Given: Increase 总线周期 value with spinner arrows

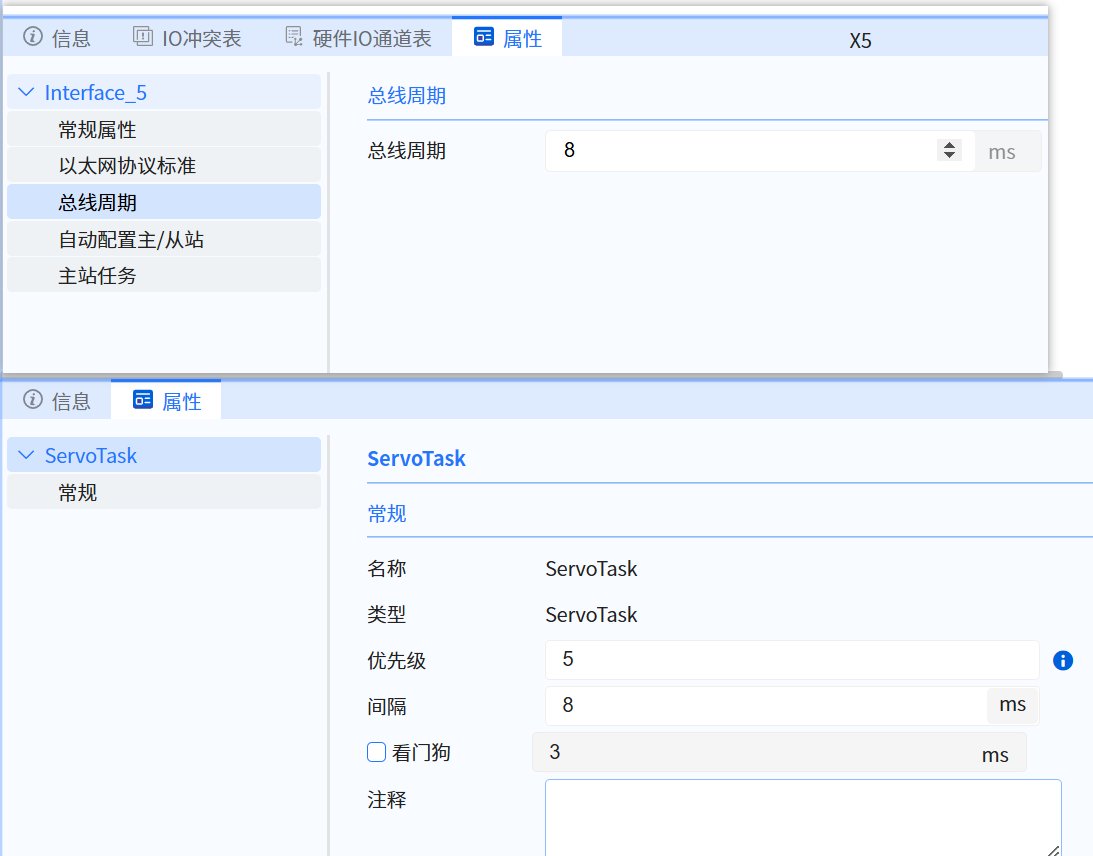Looking at the screenshot, I should [948, 145].
